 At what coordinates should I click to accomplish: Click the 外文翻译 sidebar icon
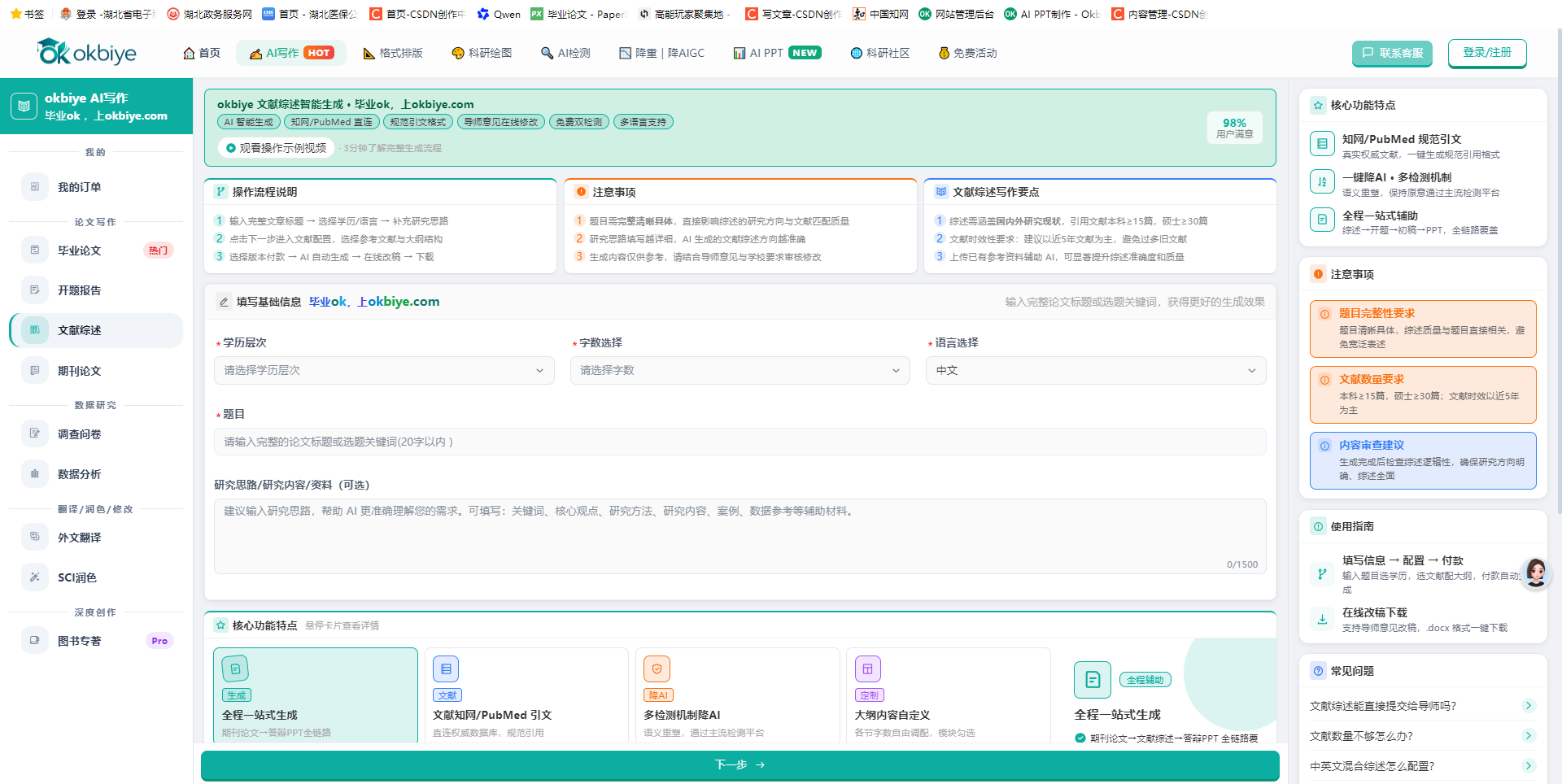(x=34, y=538)
